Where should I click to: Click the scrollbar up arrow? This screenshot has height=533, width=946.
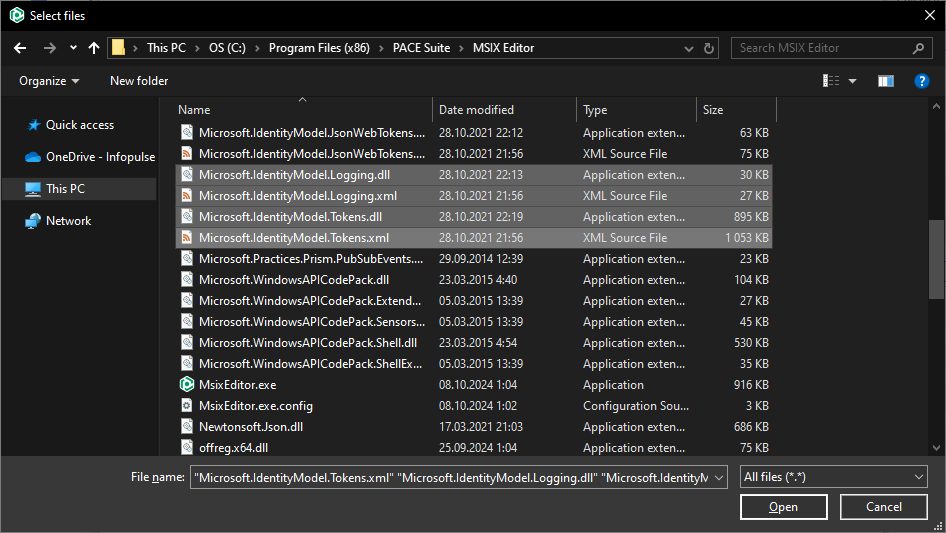tap(936, 106)
